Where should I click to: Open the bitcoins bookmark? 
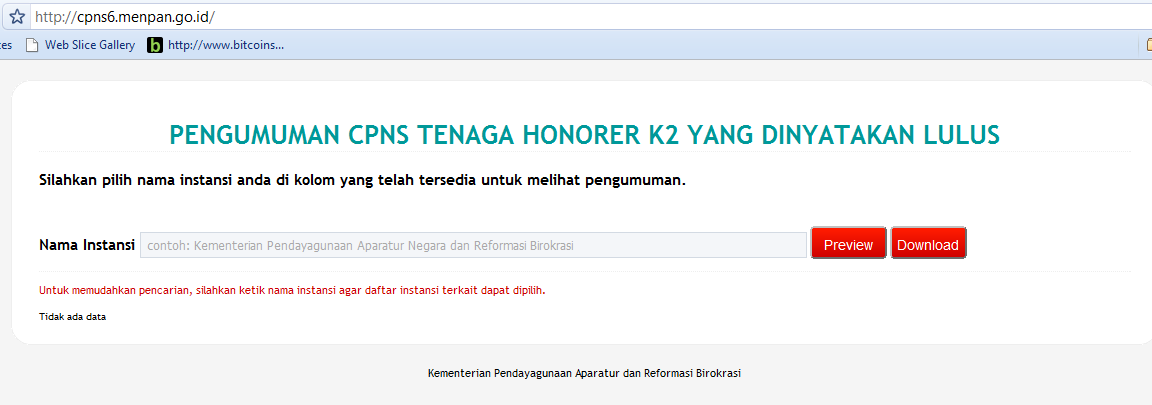[x=216, y=45]
